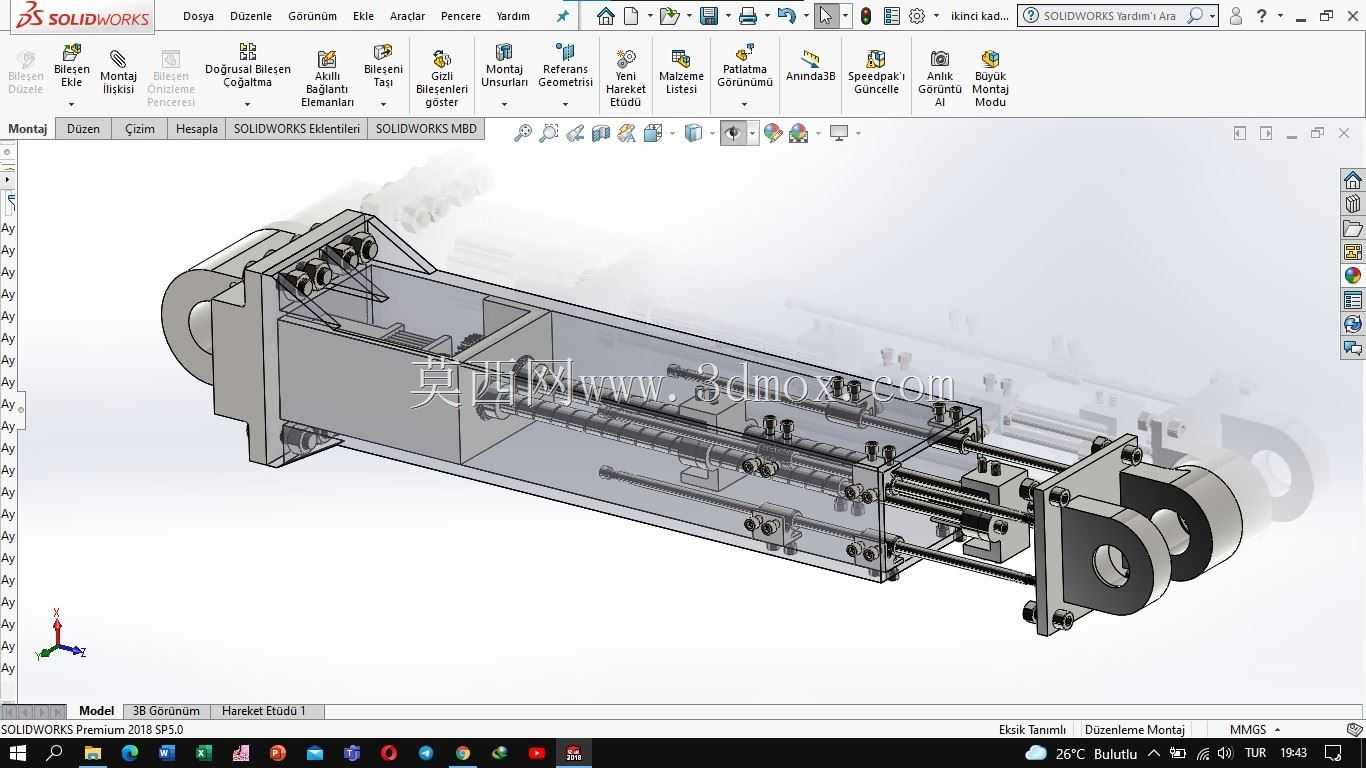
Task: Click the Gizli Bileşenleri göster icon
Action: pos(442,59)
